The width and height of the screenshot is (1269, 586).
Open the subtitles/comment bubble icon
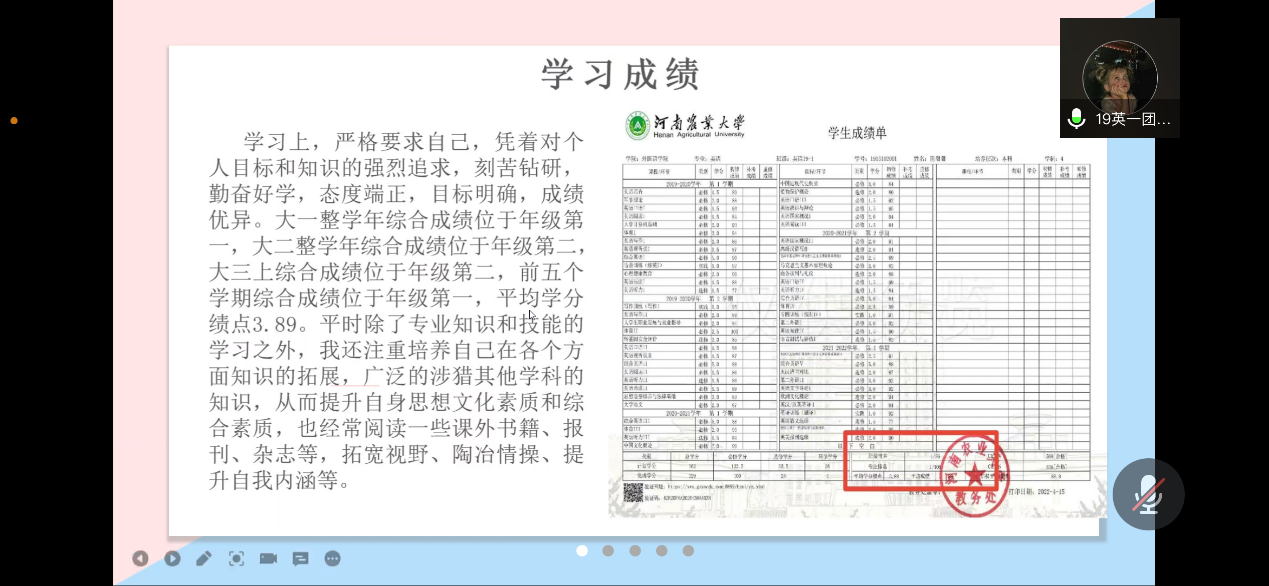pos(300,558)
